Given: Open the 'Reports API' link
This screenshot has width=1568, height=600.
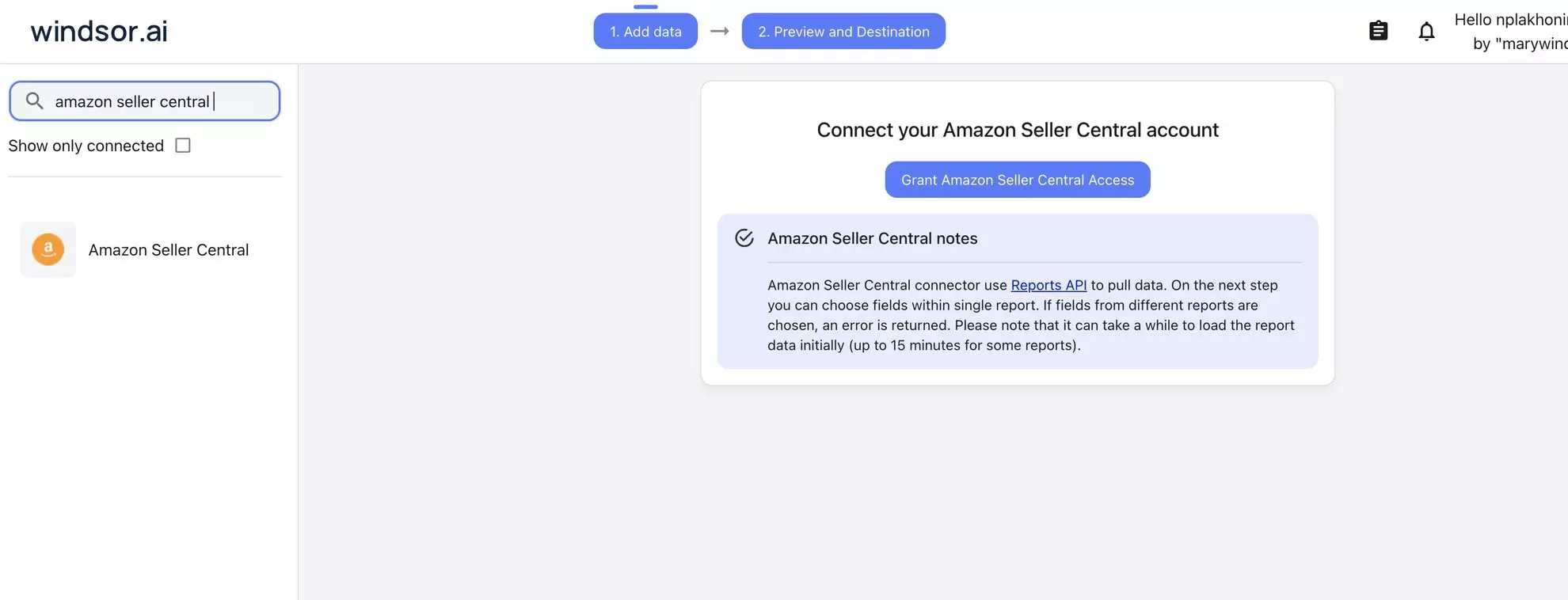Looking at the screenshot, I should (1049, 284).
